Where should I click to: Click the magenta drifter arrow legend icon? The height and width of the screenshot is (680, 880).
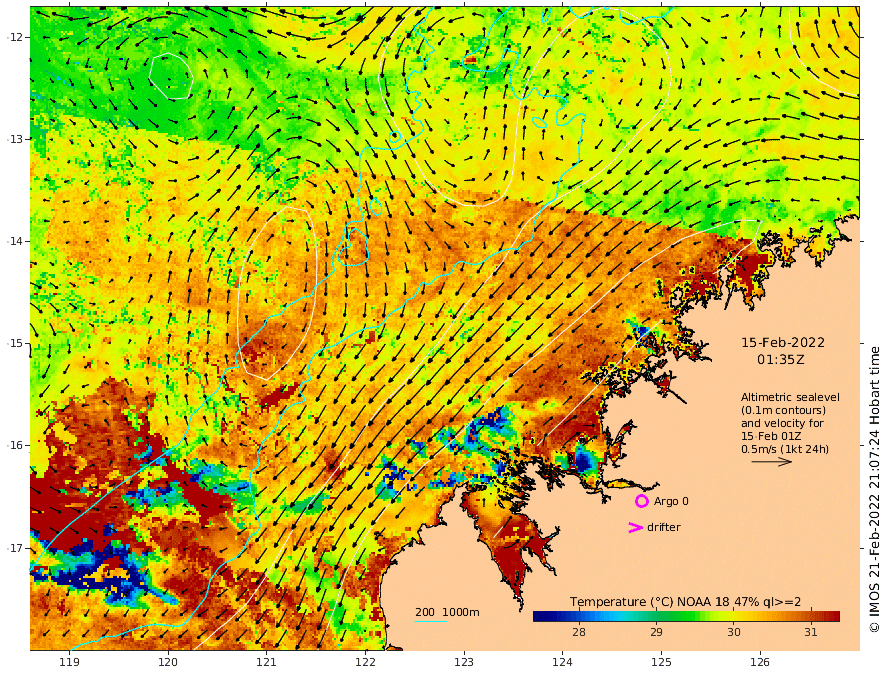(x=635, y=527)
